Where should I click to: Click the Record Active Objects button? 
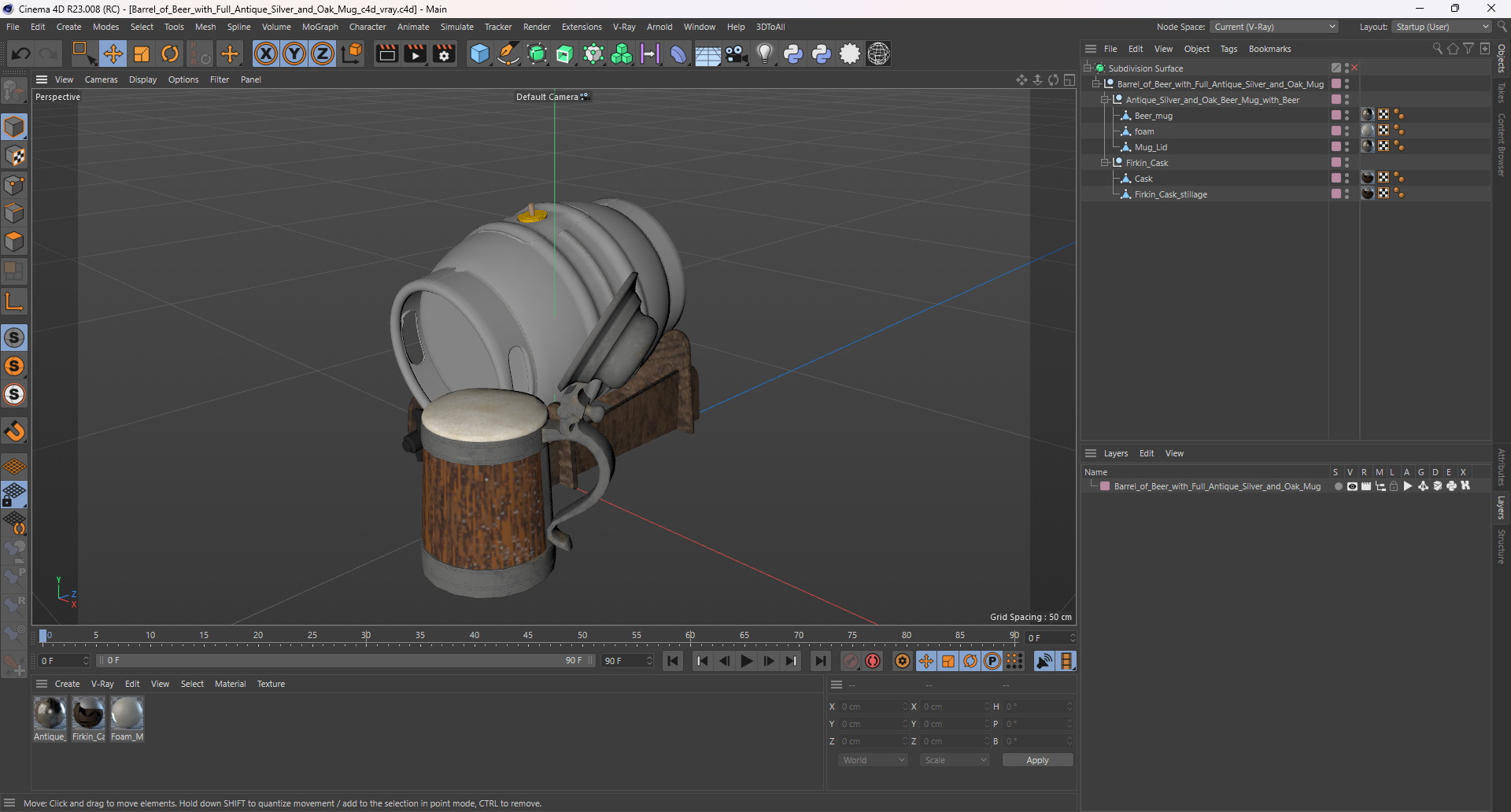coord(851,661)
